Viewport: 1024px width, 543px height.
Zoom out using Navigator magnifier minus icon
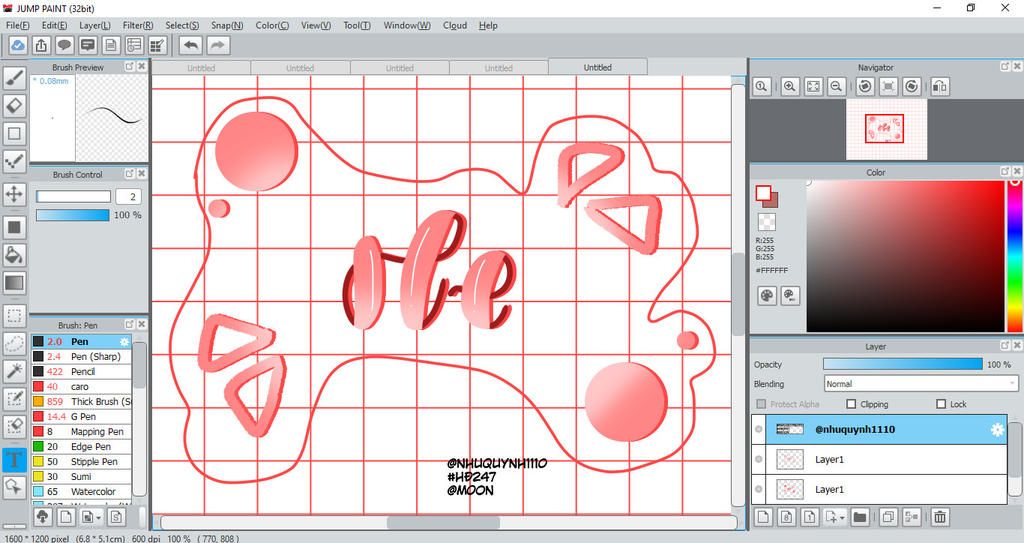coord(836,86)
